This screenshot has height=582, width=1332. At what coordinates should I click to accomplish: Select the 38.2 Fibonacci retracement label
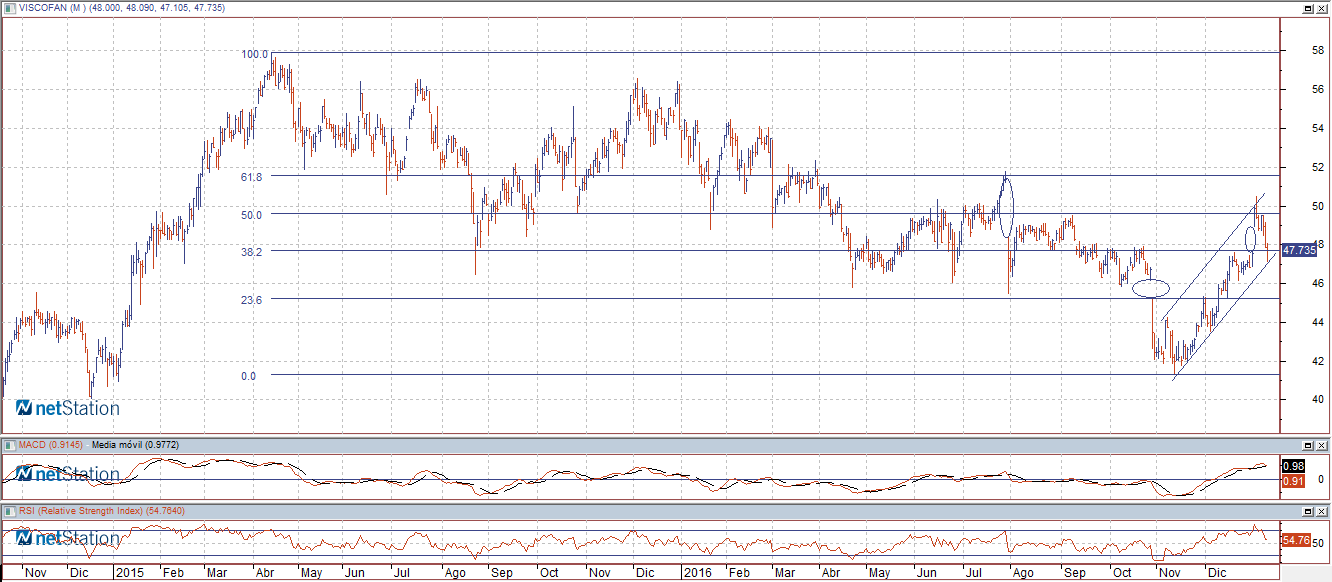(251, 252)
